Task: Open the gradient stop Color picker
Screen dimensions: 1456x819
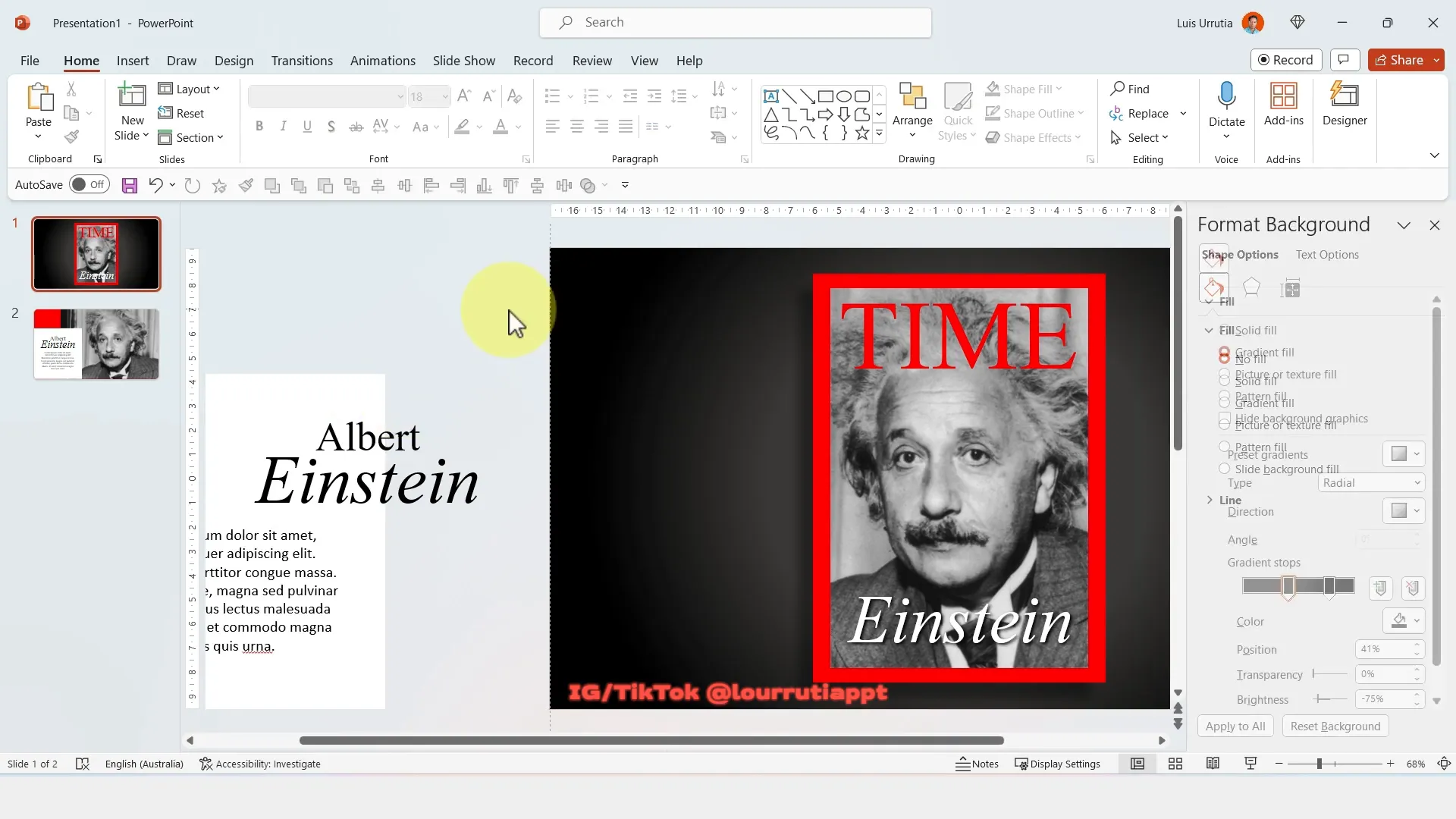Action: 1404,621
